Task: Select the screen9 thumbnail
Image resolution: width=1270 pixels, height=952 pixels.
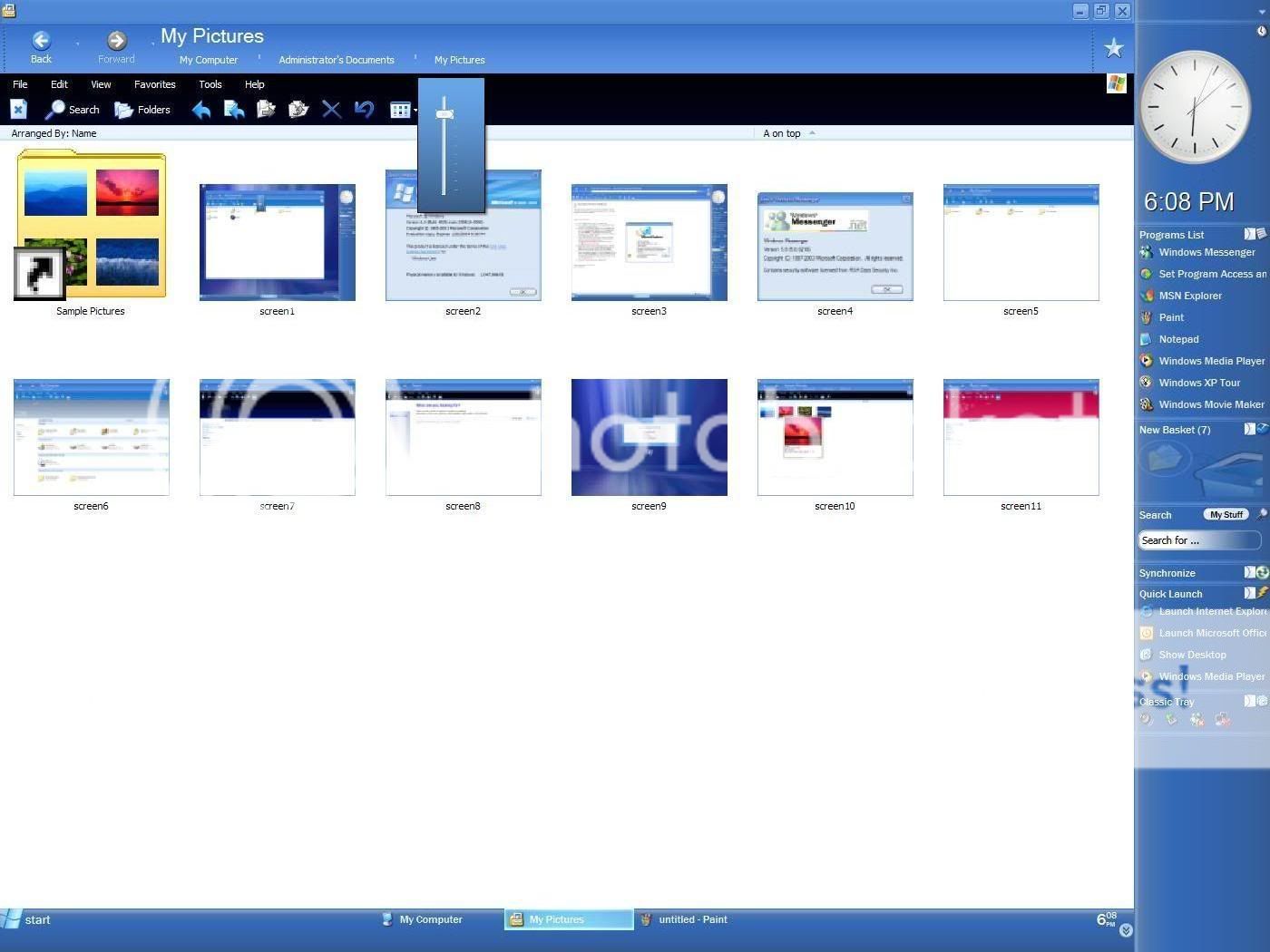Action: click(649, 437)
